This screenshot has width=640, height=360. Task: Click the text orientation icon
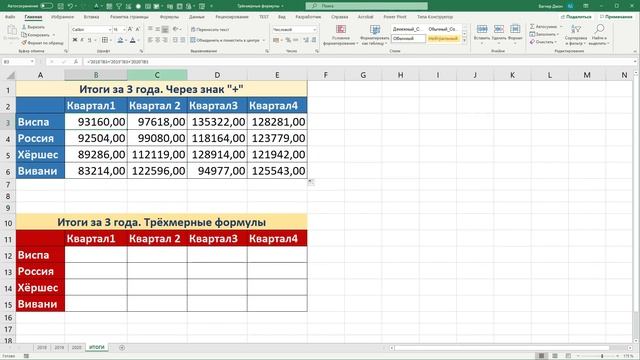pos(176,29)
